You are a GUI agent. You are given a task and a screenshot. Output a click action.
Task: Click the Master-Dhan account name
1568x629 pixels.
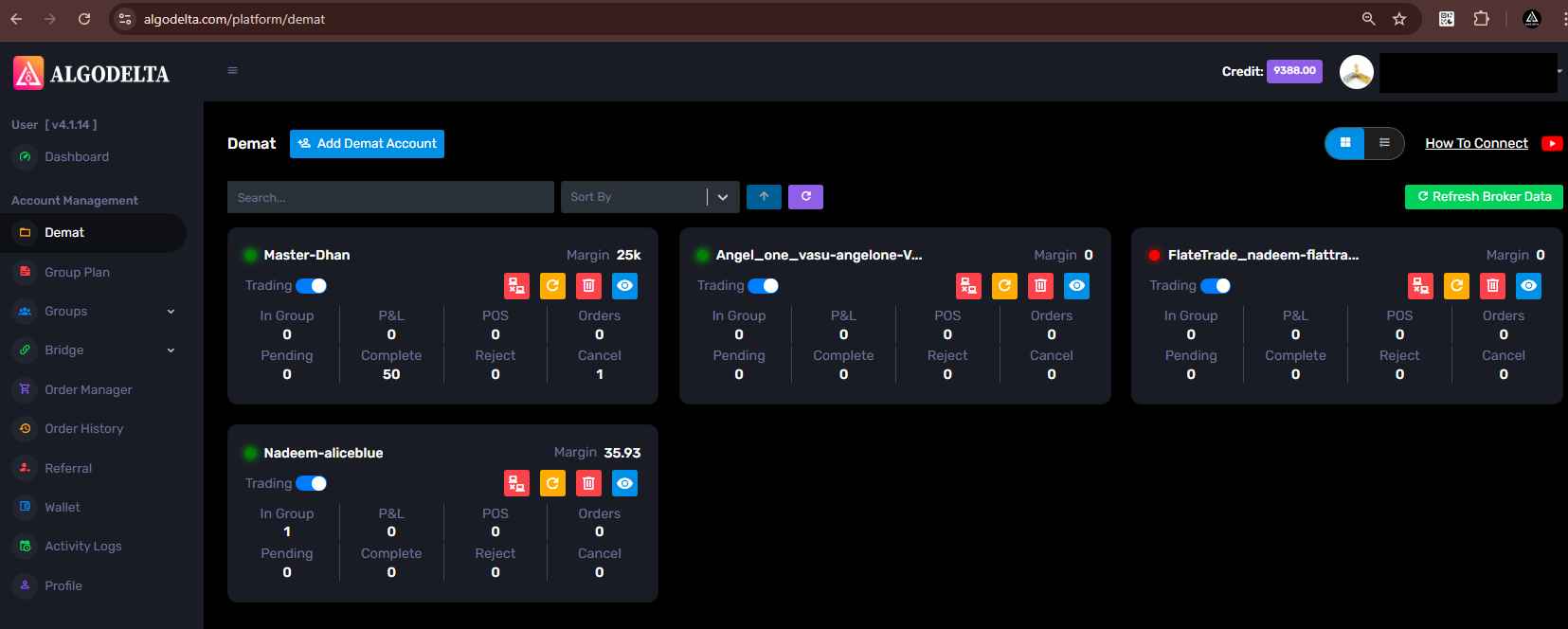click(x=307, y=256)
